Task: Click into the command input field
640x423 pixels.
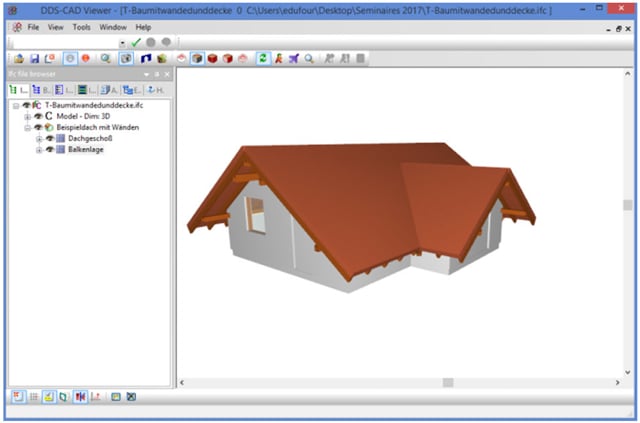Action: (x=65, y=43)
